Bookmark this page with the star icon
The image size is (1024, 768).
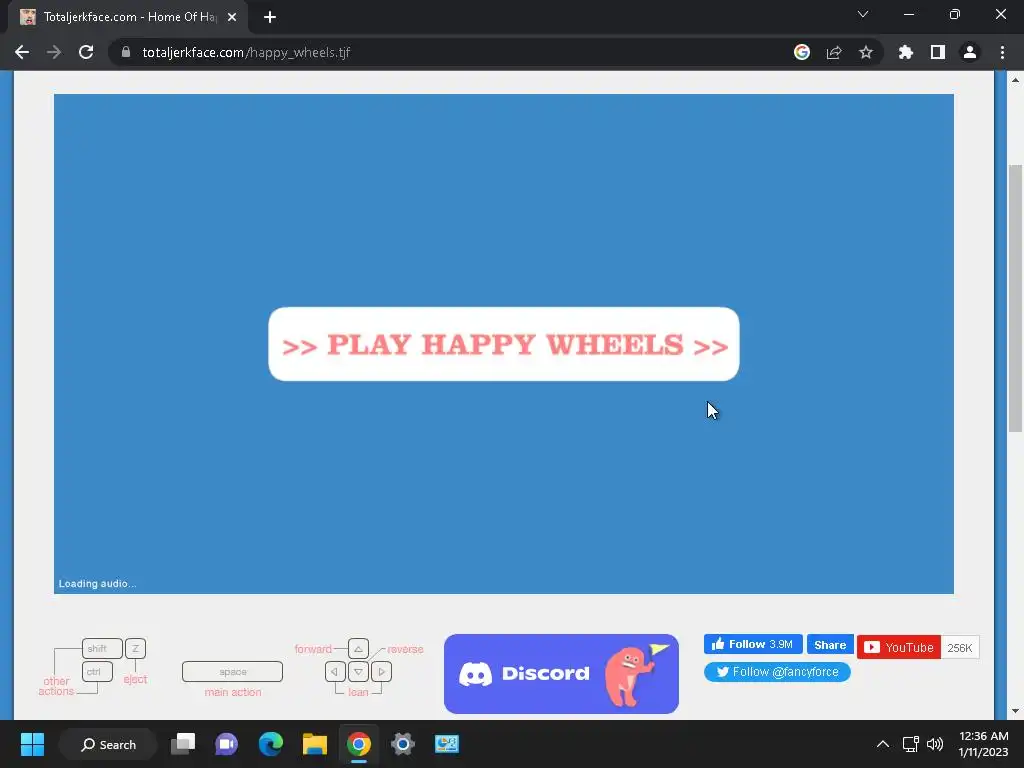click(x=866, y=52)
